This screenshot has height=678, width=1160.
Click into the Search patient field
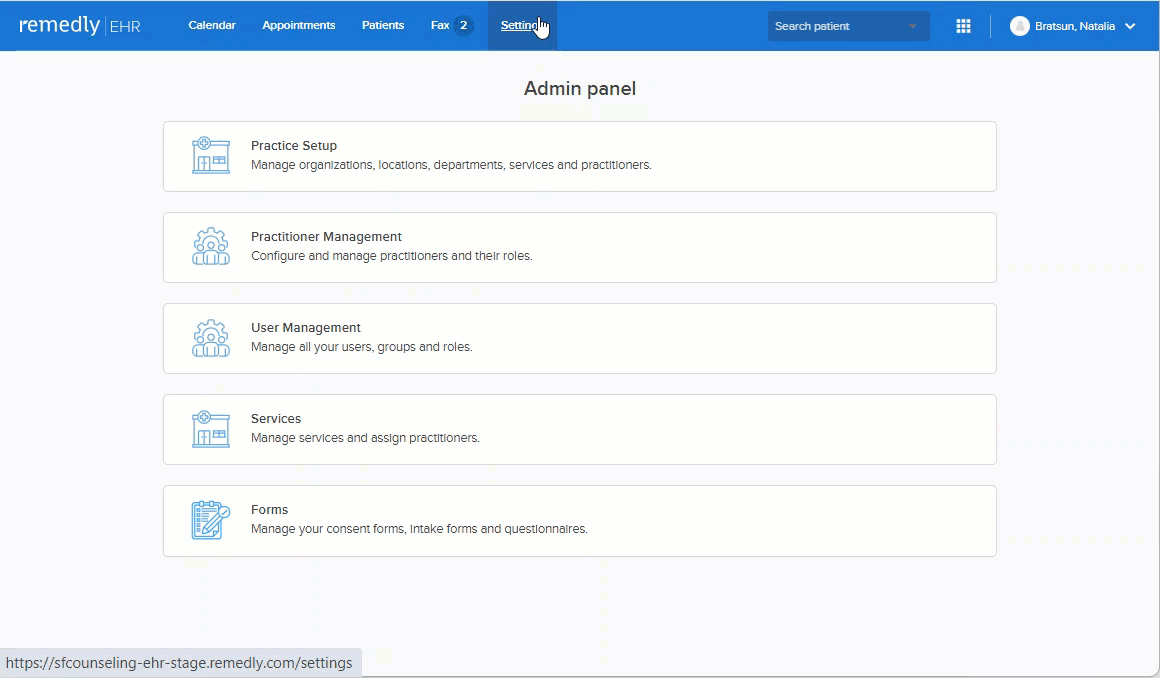(849, 26)
